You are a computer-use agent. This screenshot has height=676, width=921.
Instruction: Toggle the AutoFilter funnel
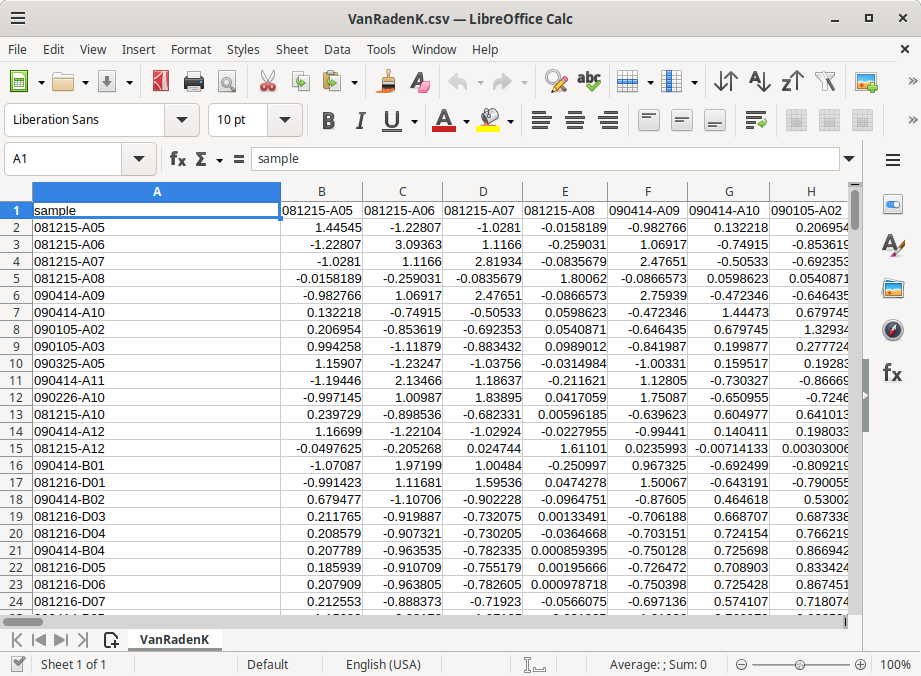click(825, 82)
